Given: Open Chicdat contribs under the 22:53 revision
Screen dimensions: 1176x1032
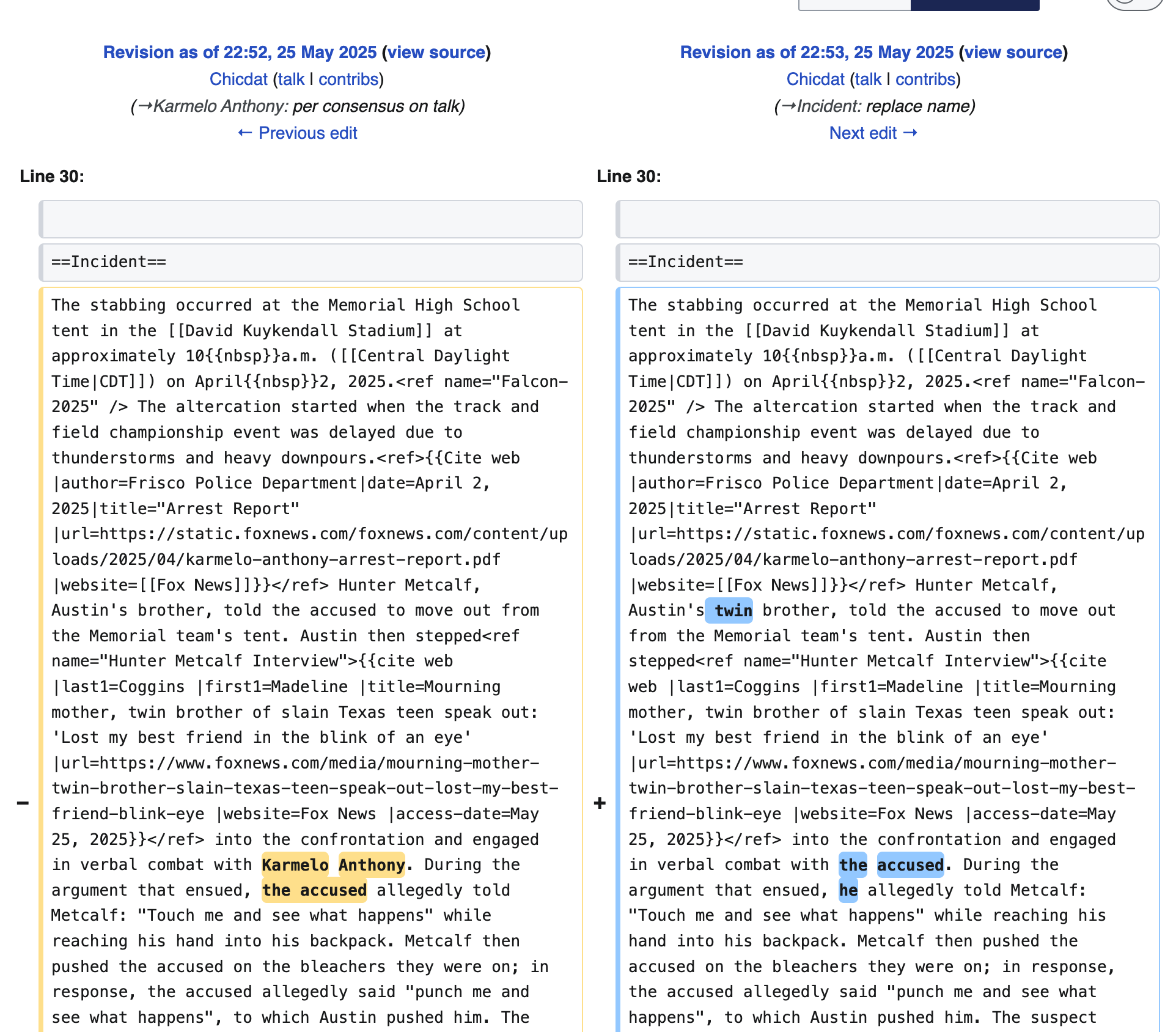Looking at the screenshot, I should (925, 79).
